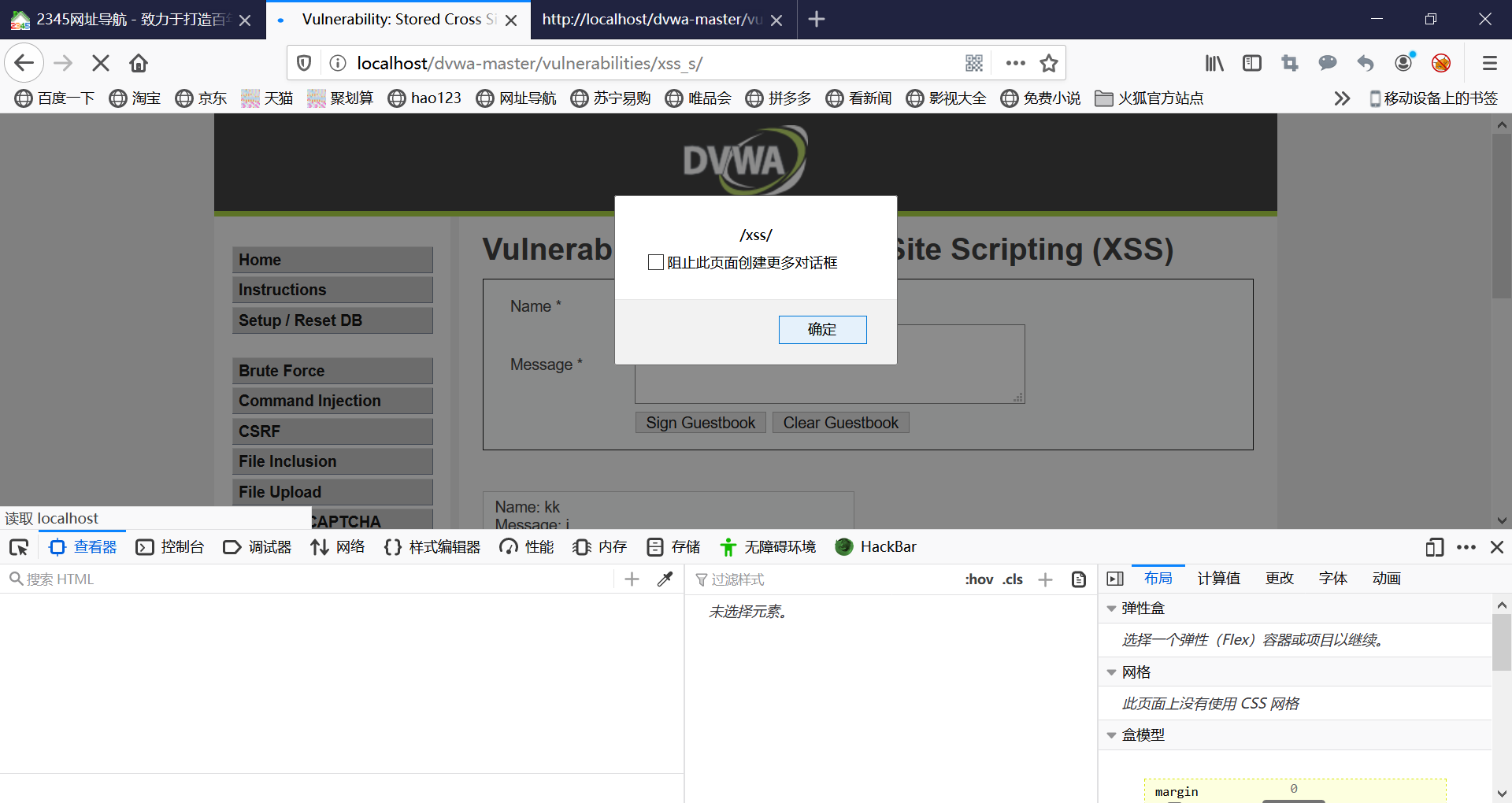This screenshot has width=1512, height=803.
Task: Toggle the sidebar view icon
Action: pos(1252,63)
